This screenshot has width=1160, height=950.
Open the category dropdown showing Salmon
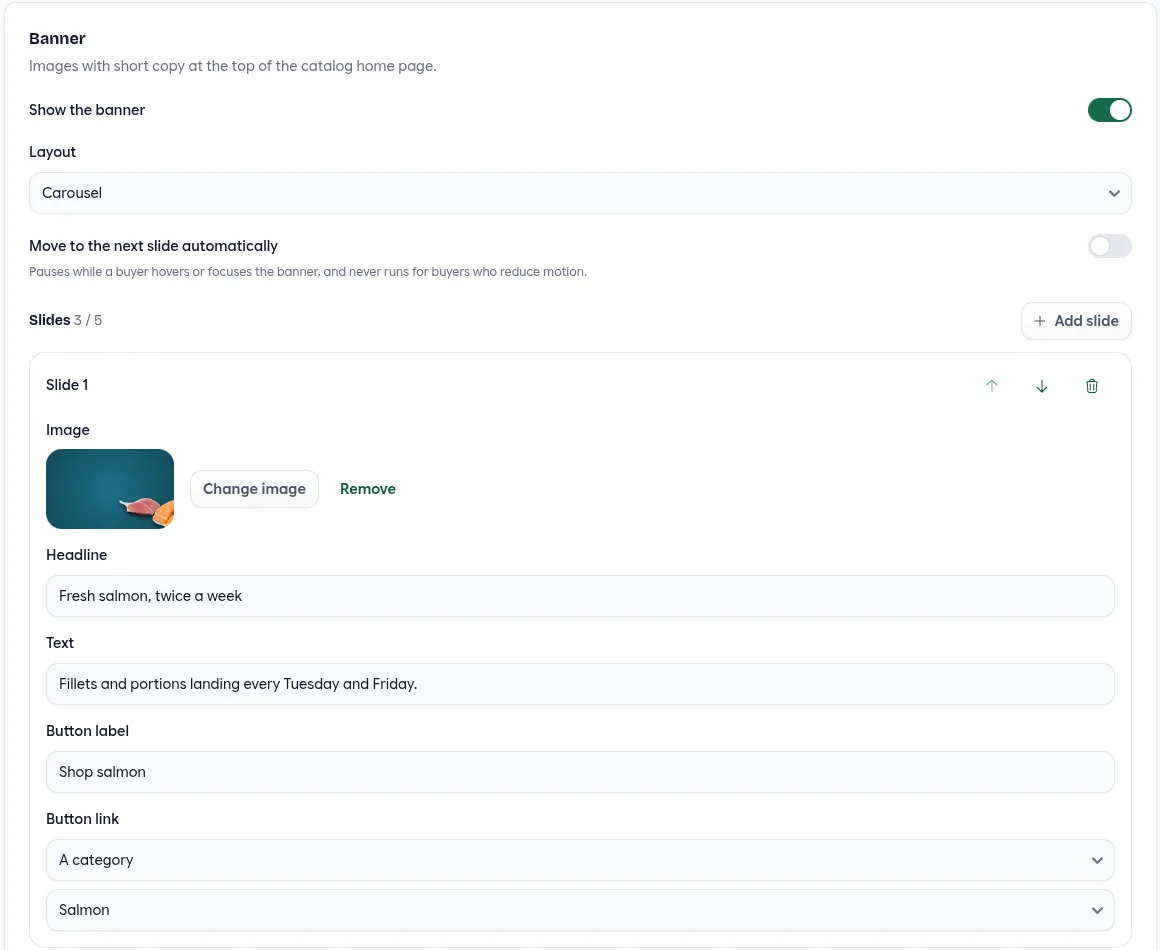[x=580, y=910]
